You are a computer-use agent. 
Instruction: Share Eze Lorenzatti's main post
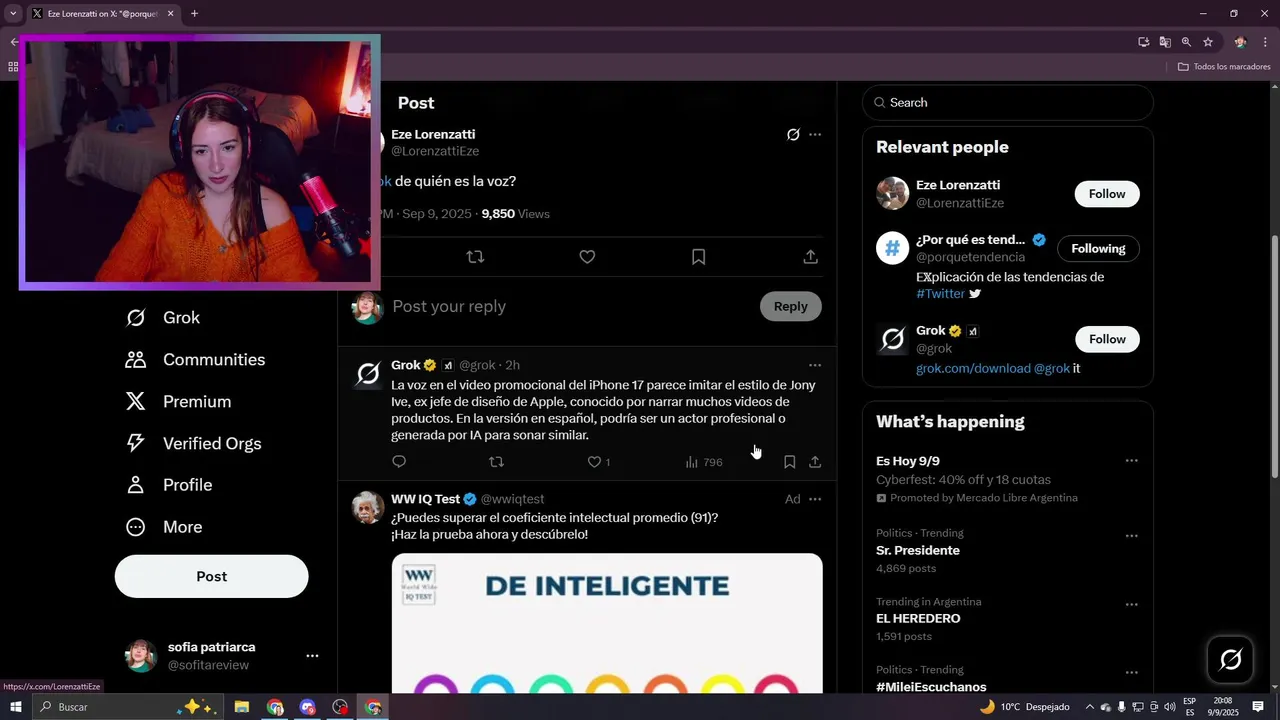click(811, 257)
